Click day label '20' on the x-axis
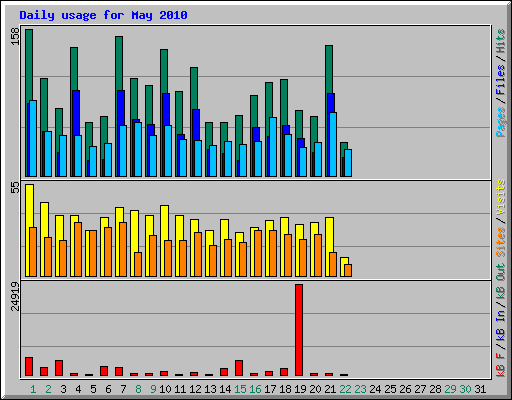 pos(315,389)
